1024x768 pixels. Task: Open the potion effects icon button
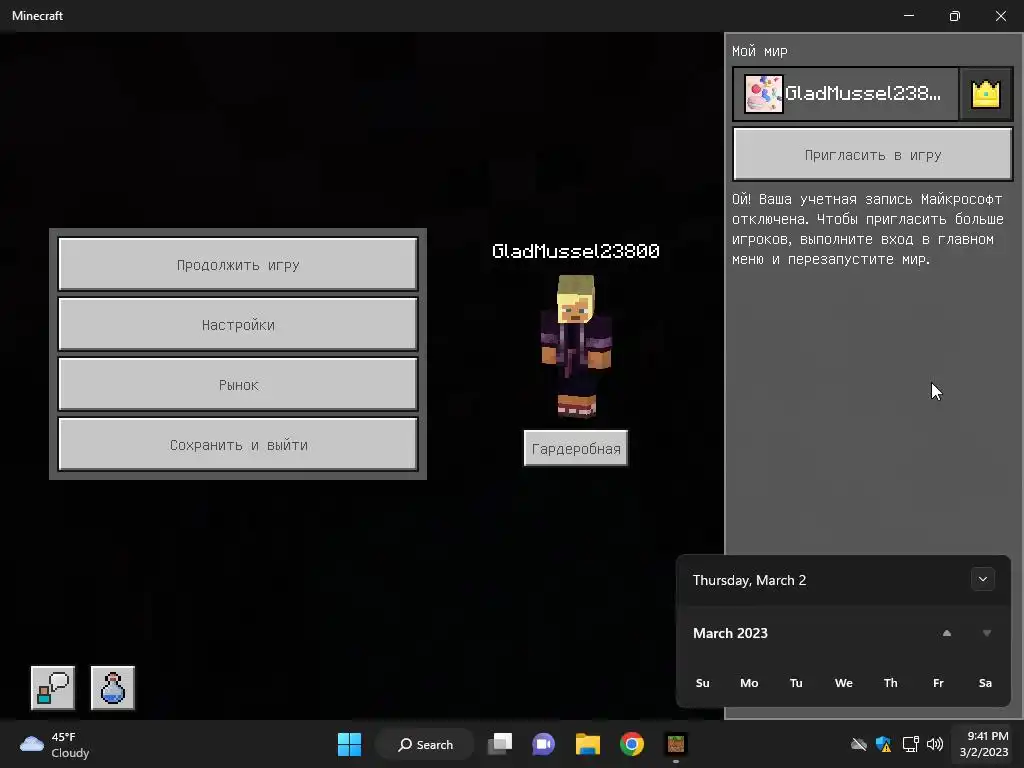pyautogui.click(x=112, y=688)
